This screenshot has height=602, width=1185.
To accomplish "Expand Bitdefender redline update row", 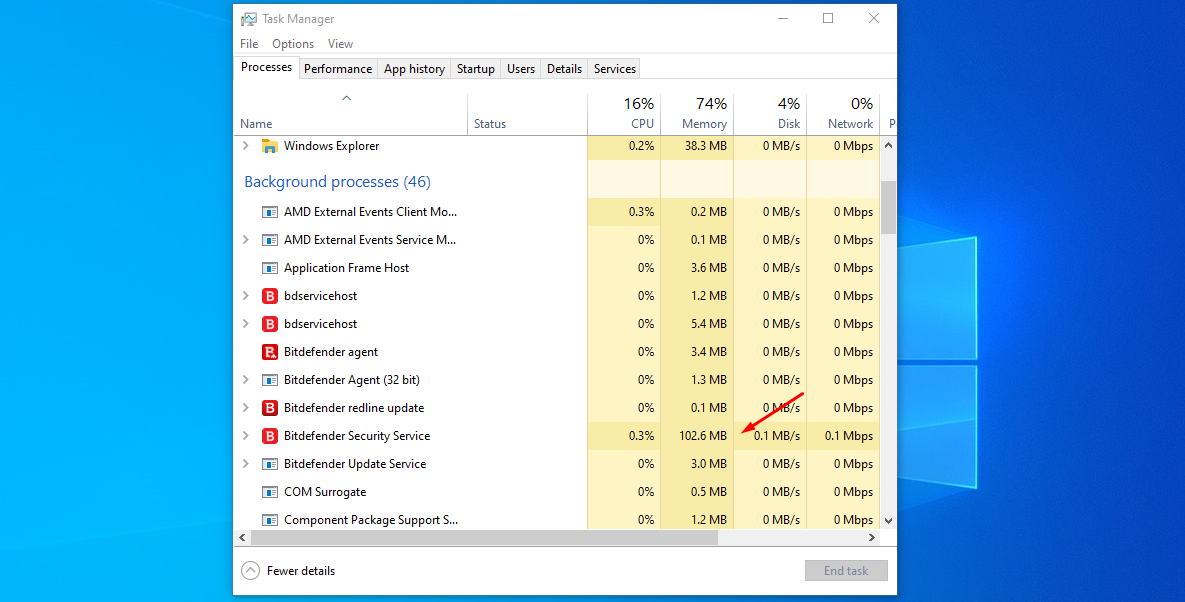I will 246,407.
